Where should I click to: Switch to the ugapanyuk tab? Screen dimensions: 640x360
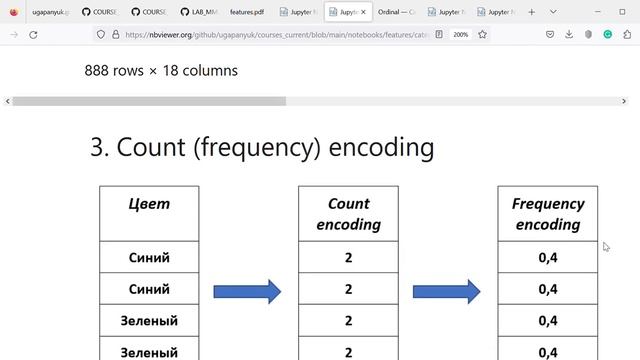tap(50, 12)
